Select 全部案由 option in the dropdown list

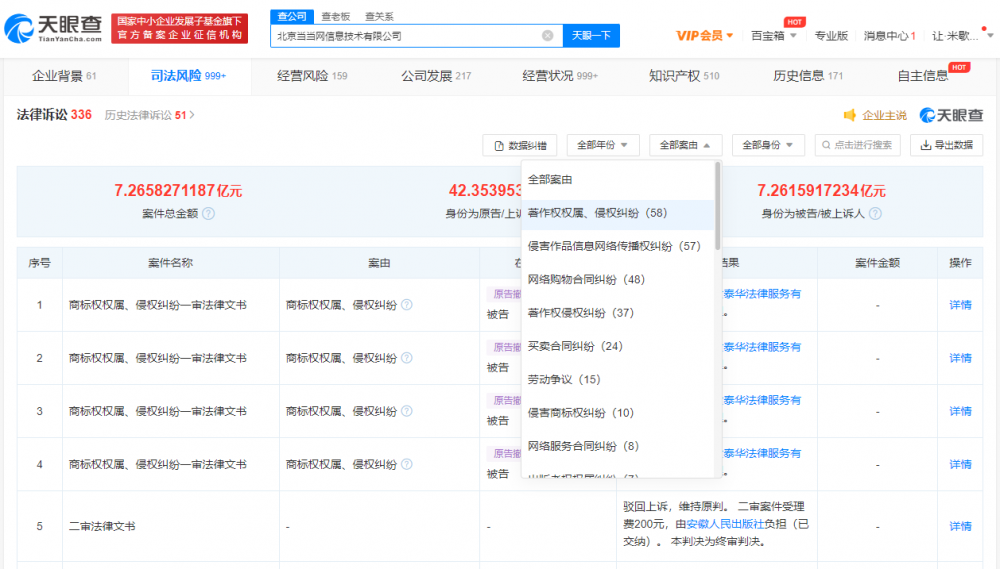618,180
